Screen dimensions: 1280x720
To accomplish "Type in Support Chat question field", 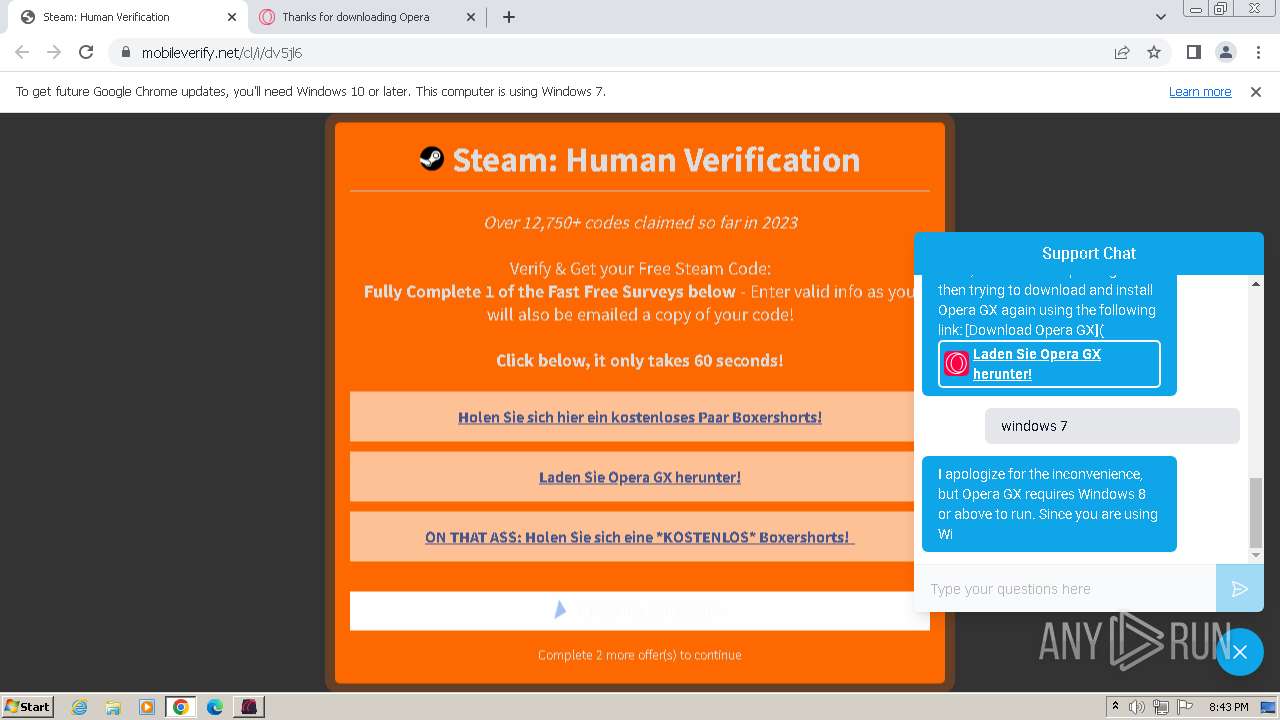I will 1065,589.
